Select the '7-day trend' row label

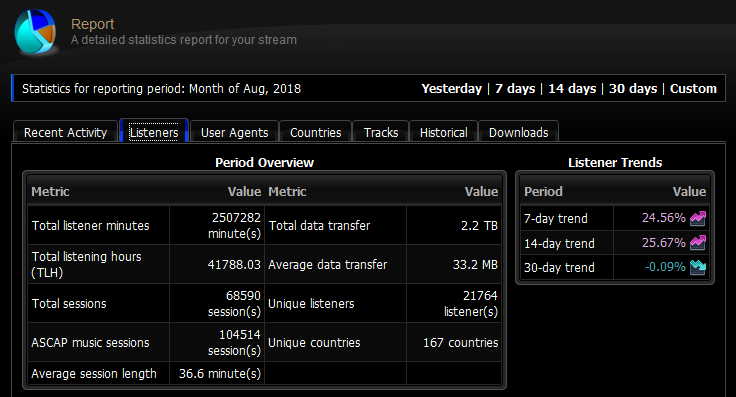[556, 219]
